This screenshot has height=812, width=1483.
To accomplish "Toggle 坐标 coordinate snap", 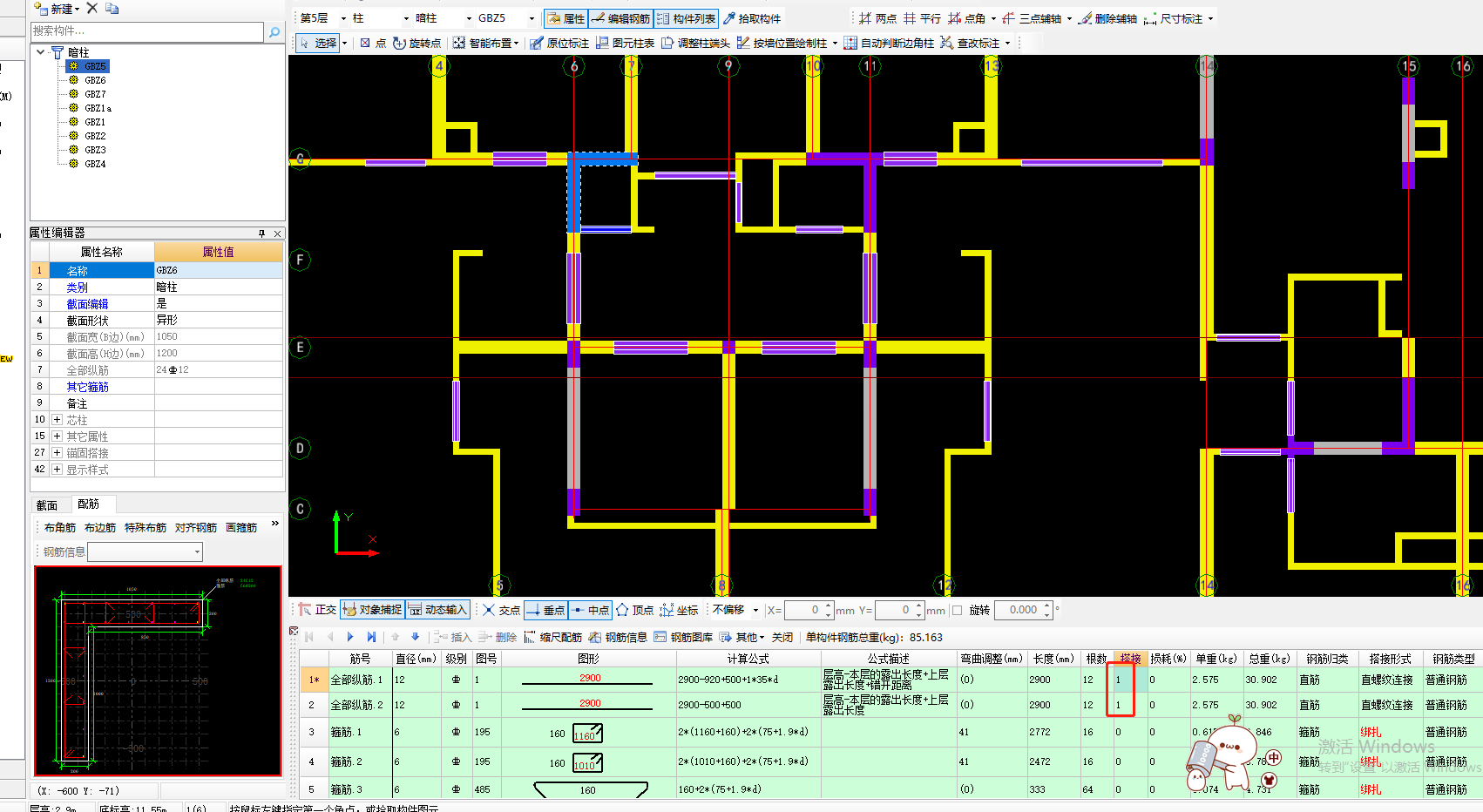I will [x=679, y=610].
